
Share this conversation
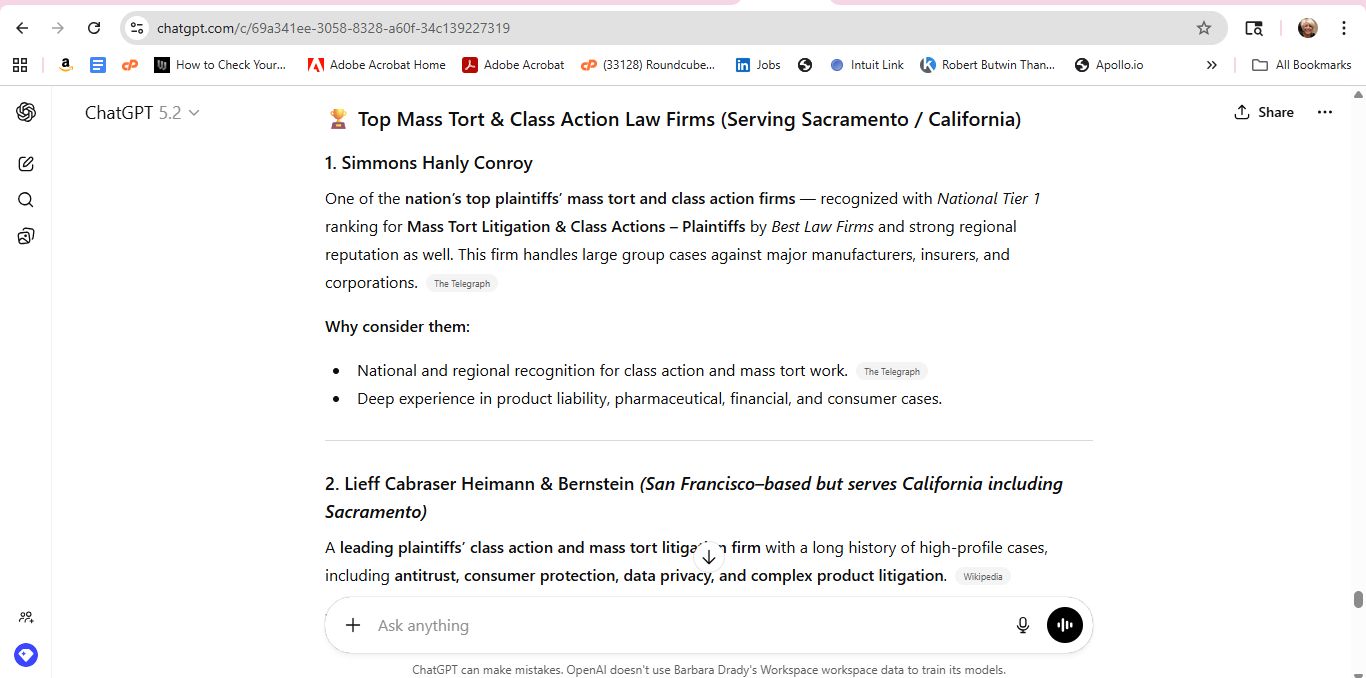1264,112
